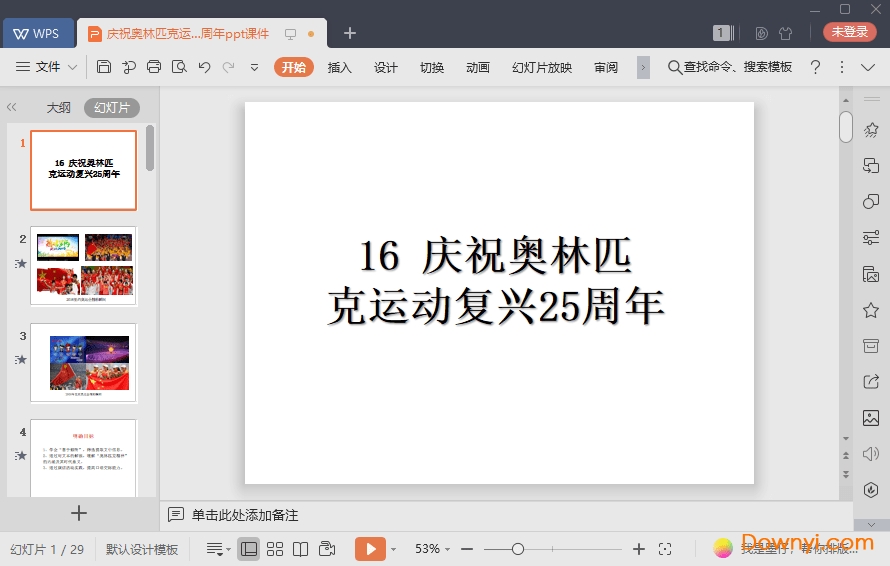Click the Print icon
Screen dimensions: 890x566
coord(154,67)
